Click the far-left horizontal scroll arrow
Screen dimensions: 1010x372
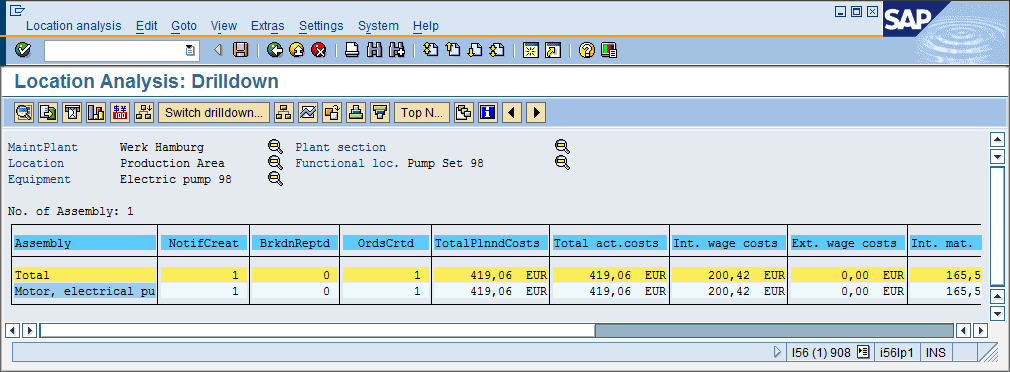pyautogui.click(x=12, y=331)
